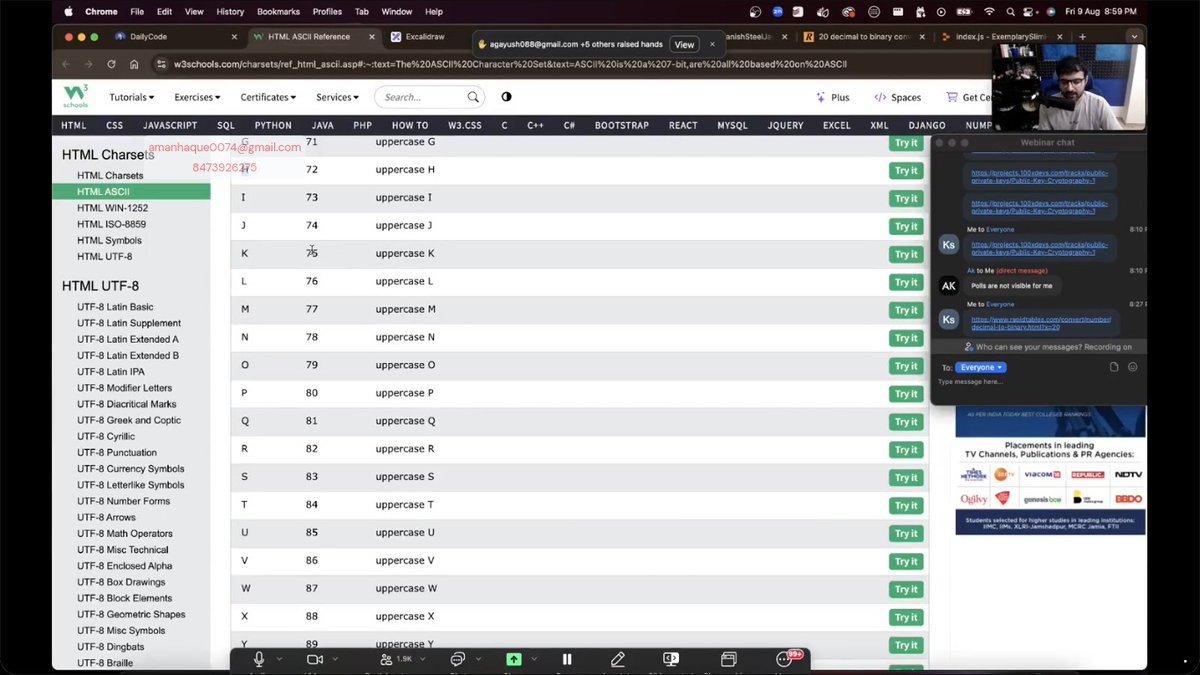Screen dimensions: 1200x675
Task: Click the Zoom video camera icon
Action: tap(315, 659)
